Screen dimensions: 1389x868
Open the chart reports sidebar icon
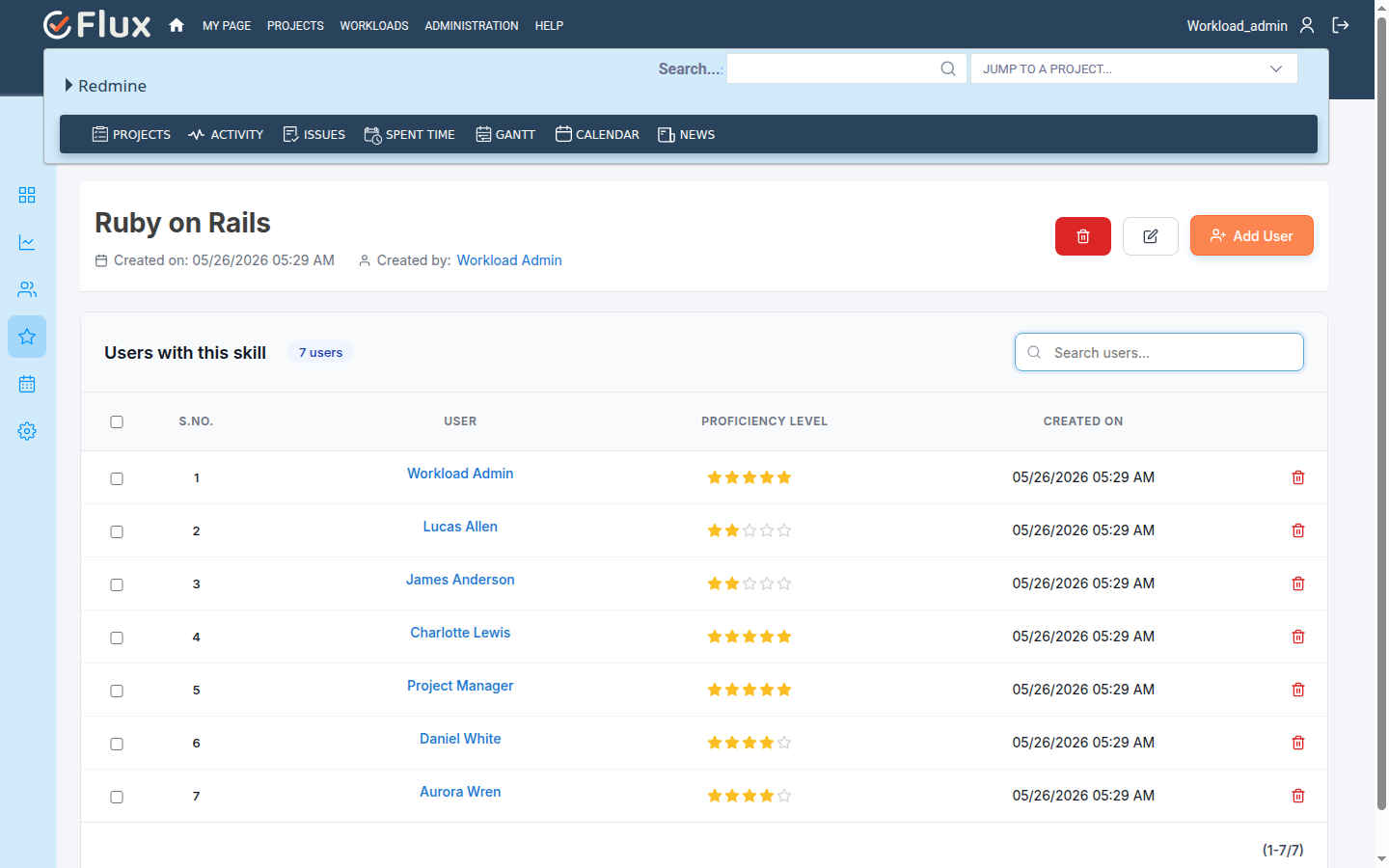27,242
